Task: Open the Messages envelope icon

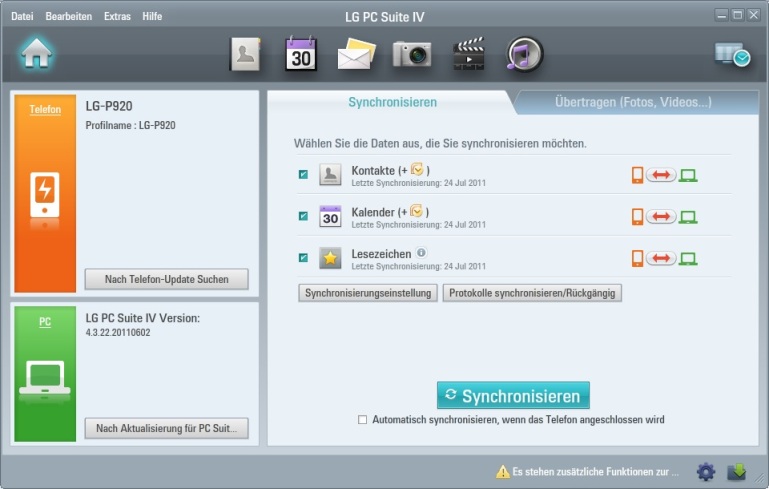Action: pos(355,54)
